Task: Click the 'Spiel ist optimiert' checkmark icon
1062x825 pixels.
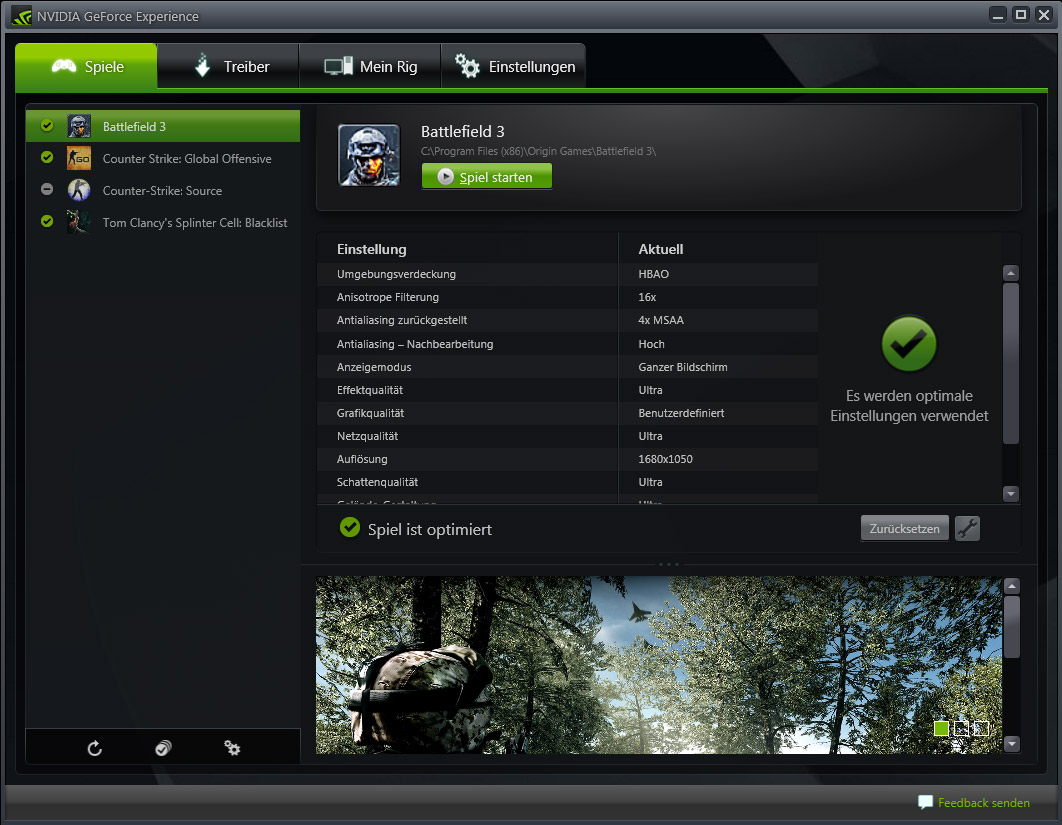Action: pyautogui.click(x=349, y=527)
